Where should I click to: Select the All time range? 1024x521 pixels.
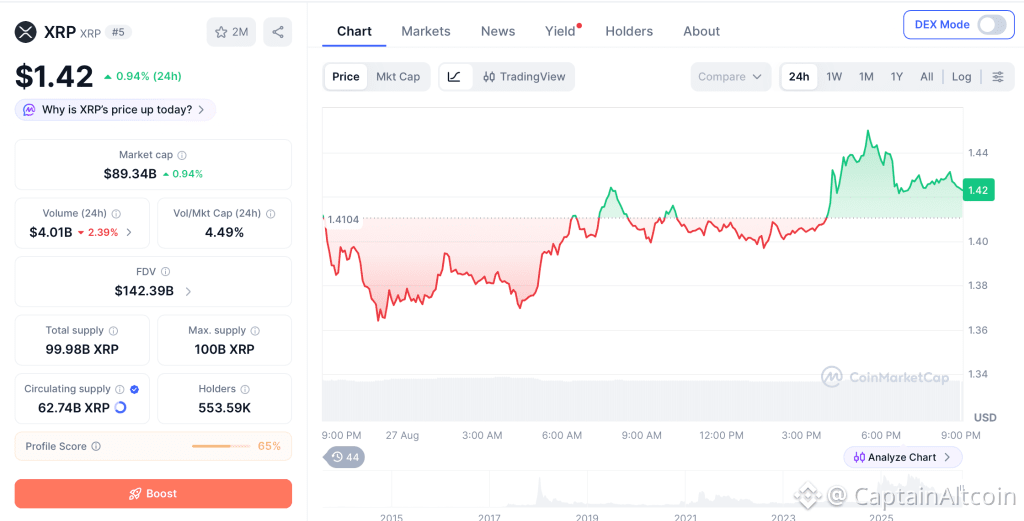(927, 76)
